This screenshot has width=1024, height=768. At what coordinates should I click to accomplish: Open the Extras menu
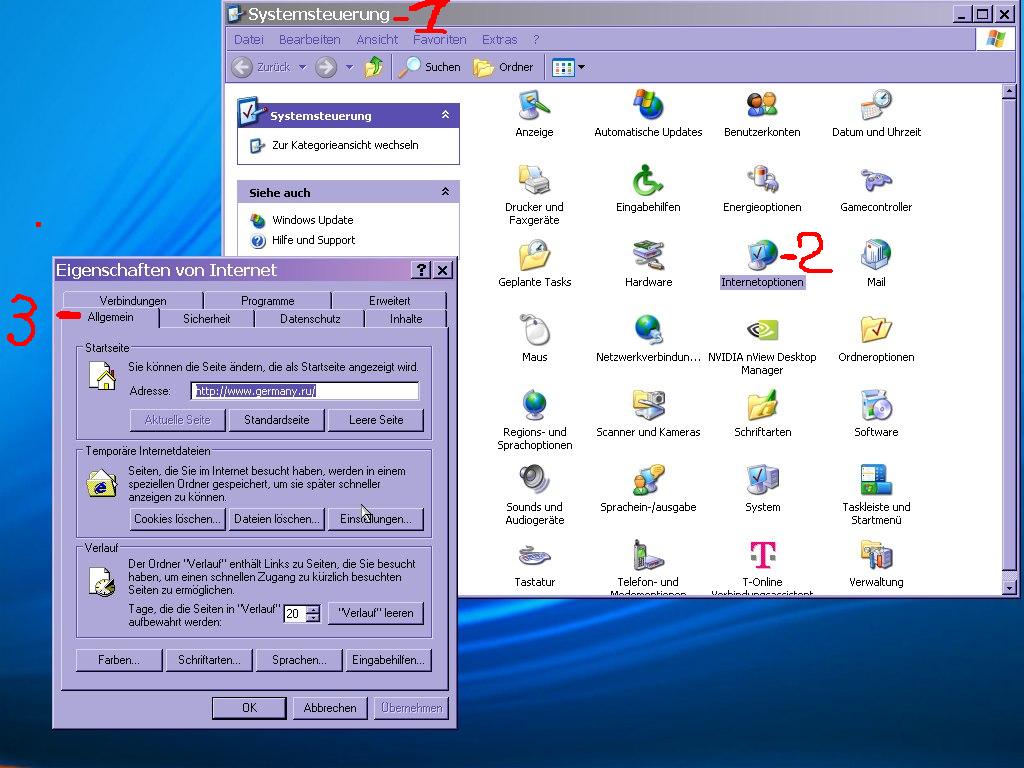click(x=500, y=40)
